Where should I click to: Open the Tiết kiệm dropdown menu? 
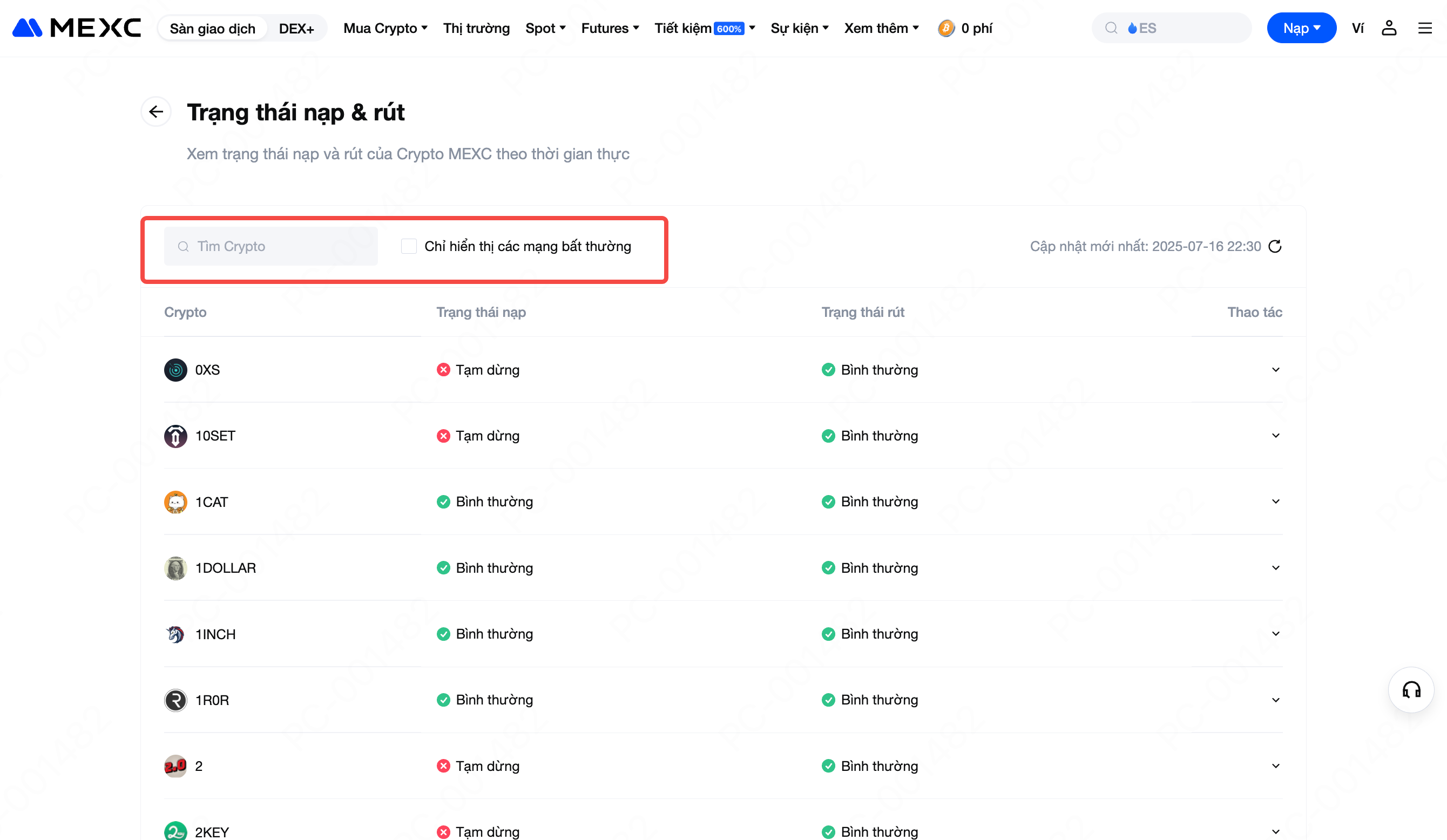705,28
